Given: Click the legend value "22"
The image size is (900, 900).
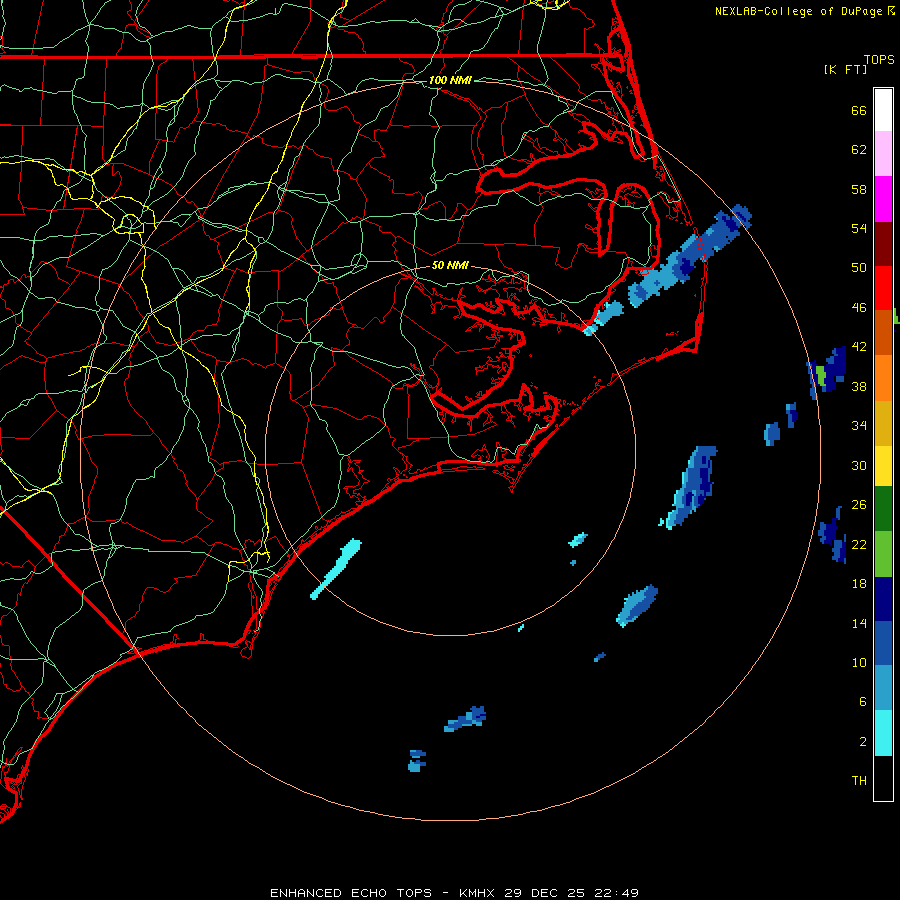Looking at the screenshot, I should tap(859, 544).
